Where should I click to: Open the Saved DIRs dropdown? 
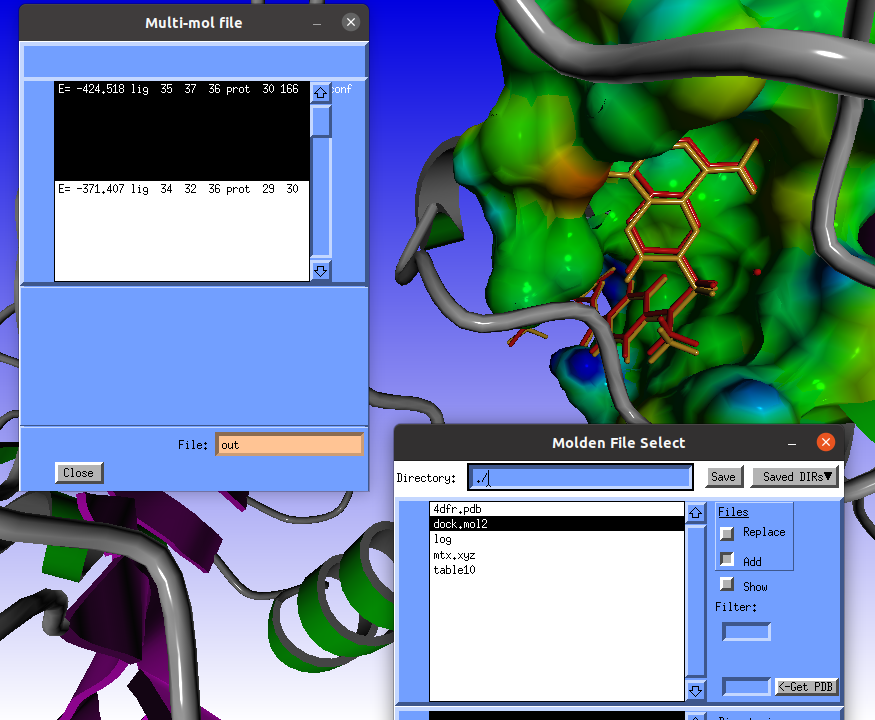tap(797, 477)
